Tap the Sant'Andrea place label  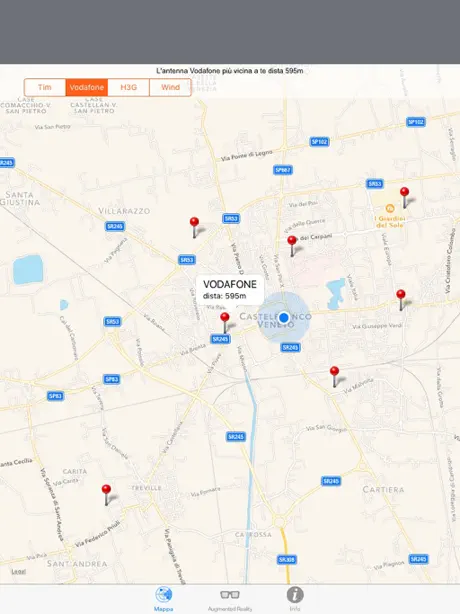pyautogui.click(x=77, y=564)
